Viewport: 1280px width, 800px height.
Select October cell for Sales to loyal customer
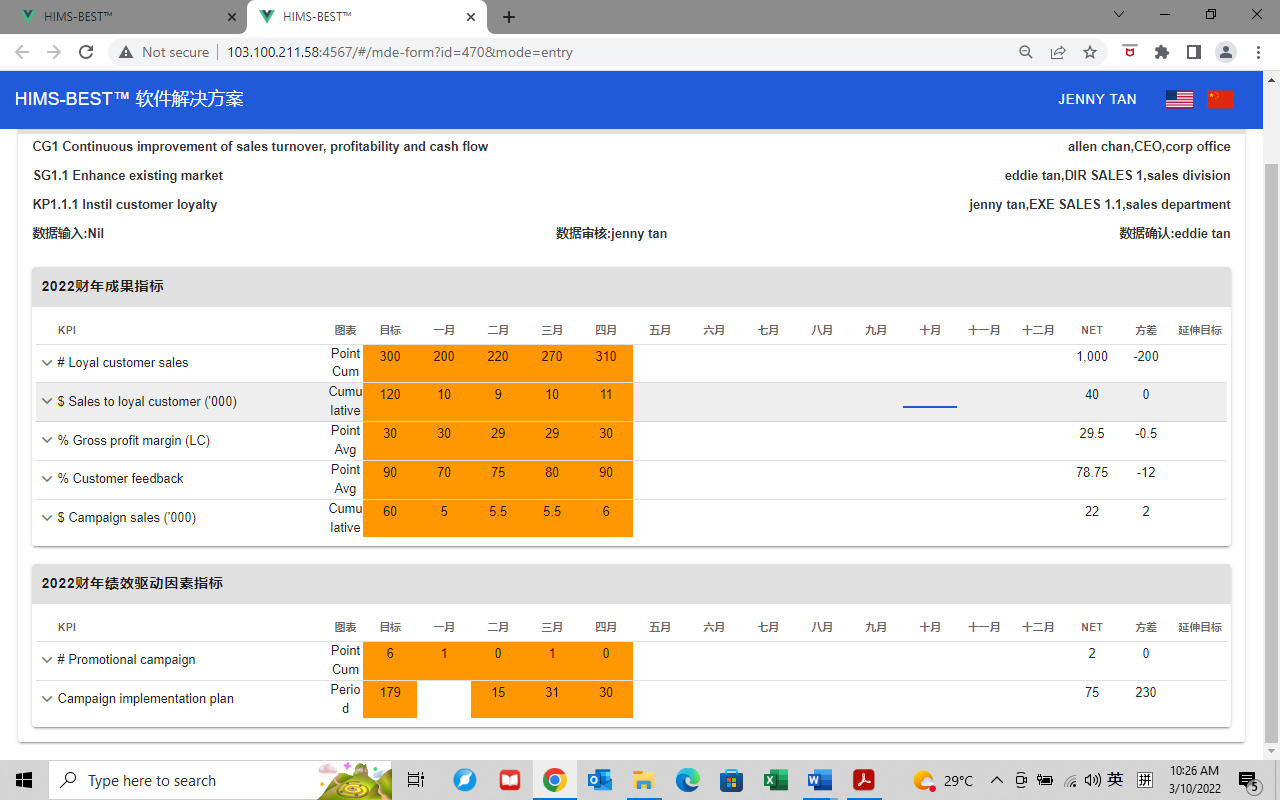pyautogui.click(x=929, y=401)
